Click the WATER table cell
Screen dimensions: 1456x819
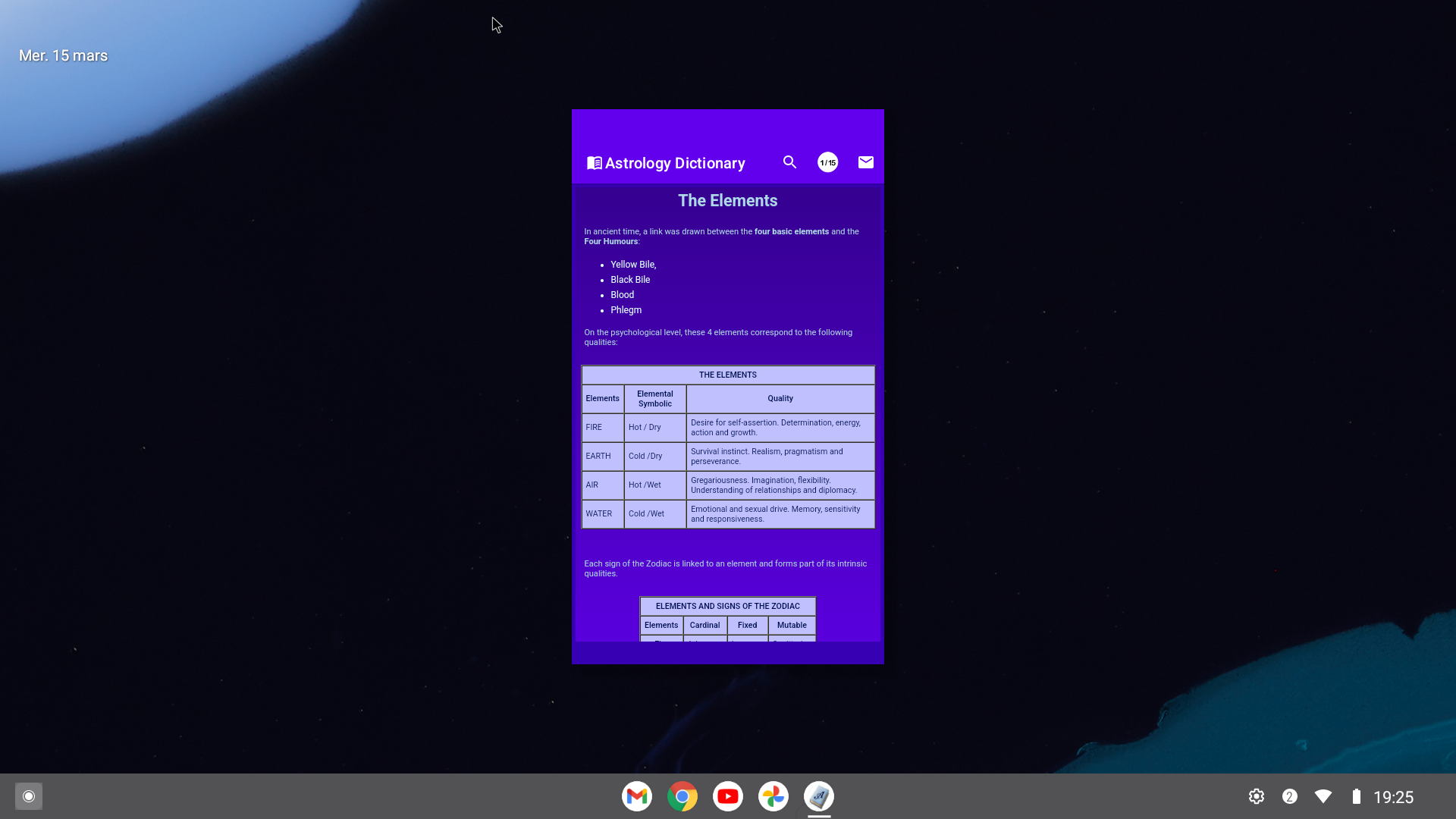coord(603,514)
